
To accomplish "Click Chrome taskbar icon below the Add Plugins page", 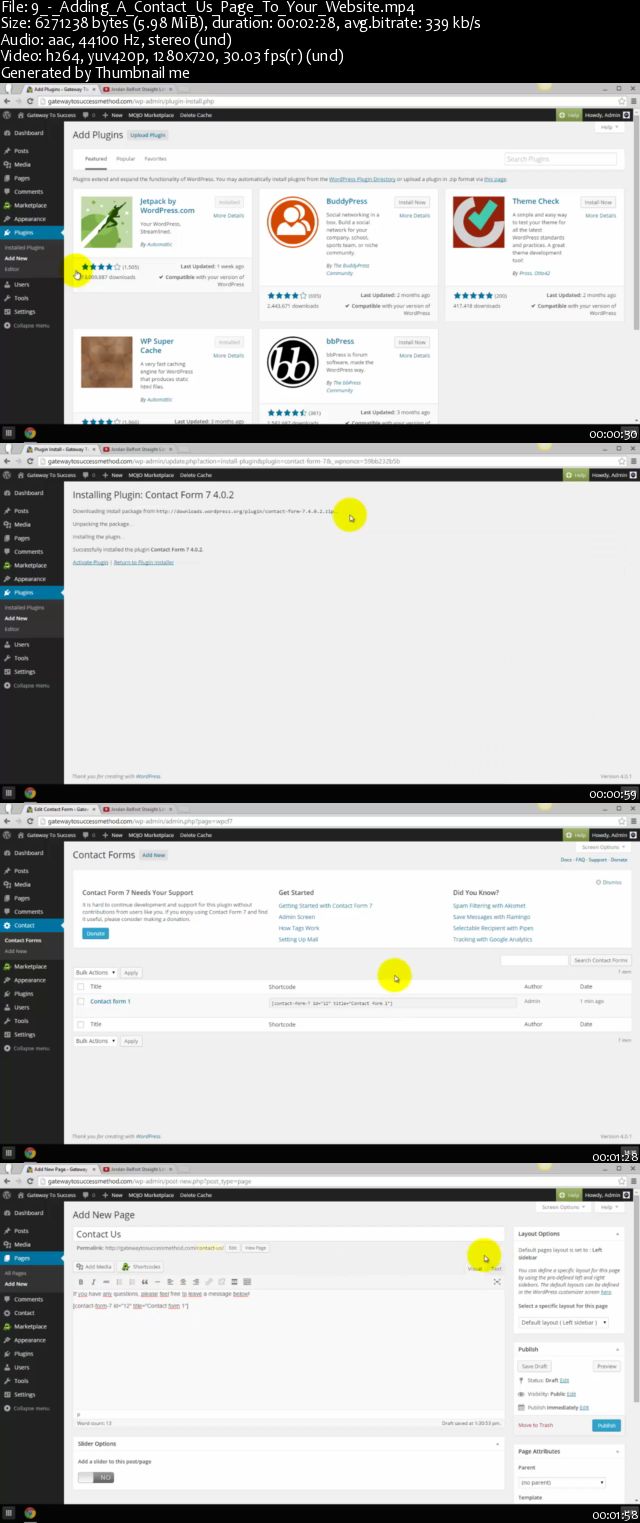I will click(30, 433).
